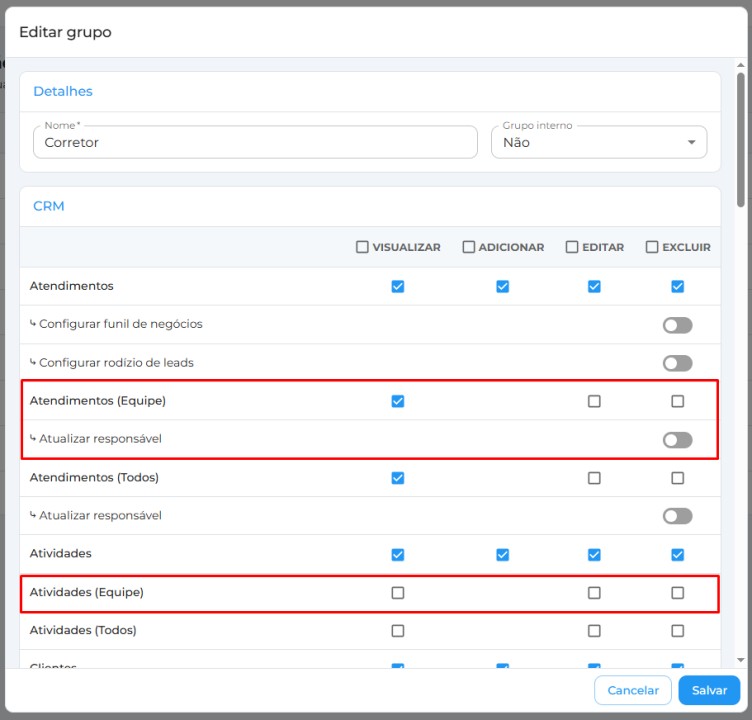Toggle Atualizar responsável under Atendimentos (Todos)
This screenshot has height=720, width=752.
(677, 516)
